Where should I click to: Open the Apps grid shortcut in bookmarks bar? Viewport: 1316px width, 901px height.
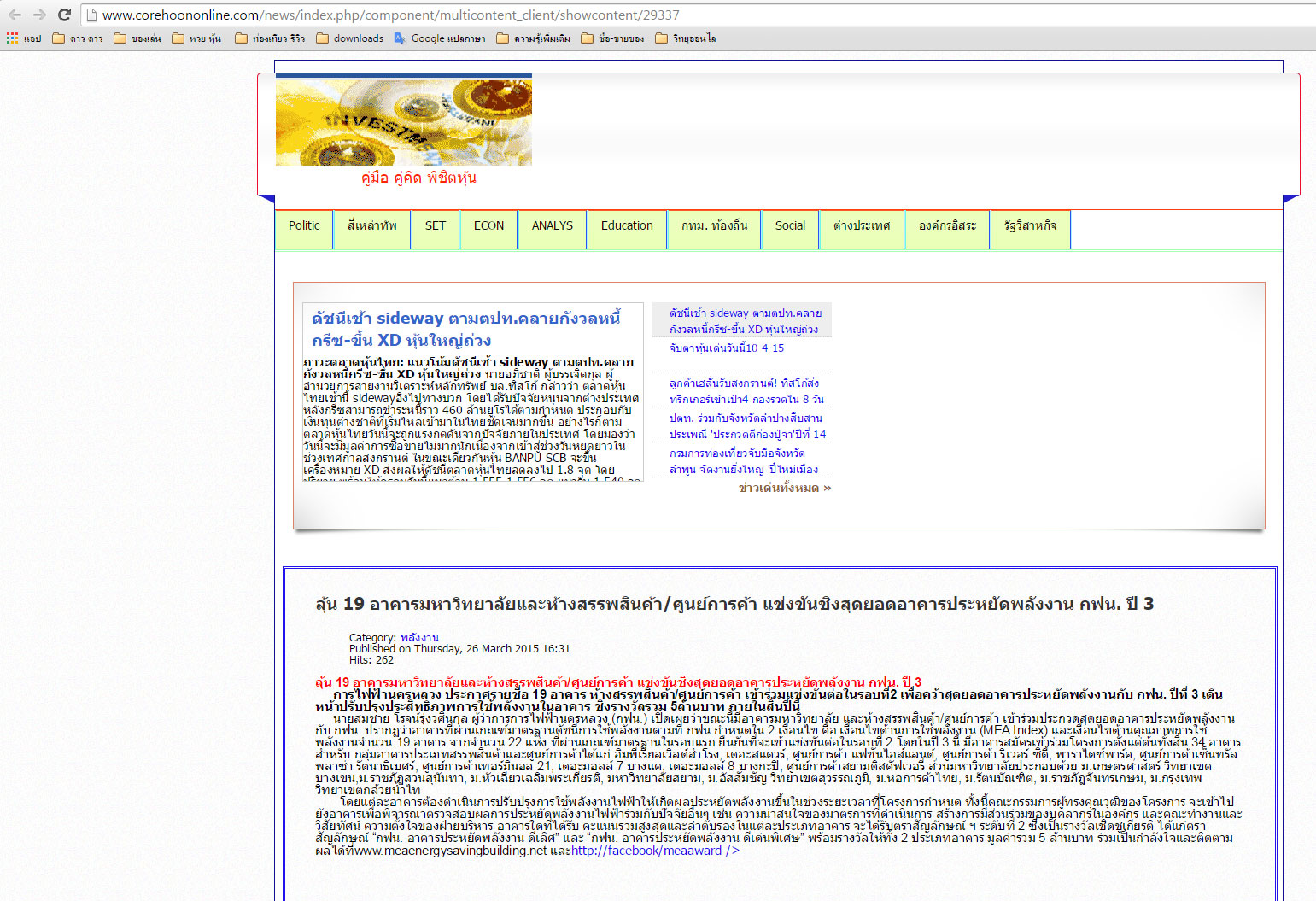(24, 38)
